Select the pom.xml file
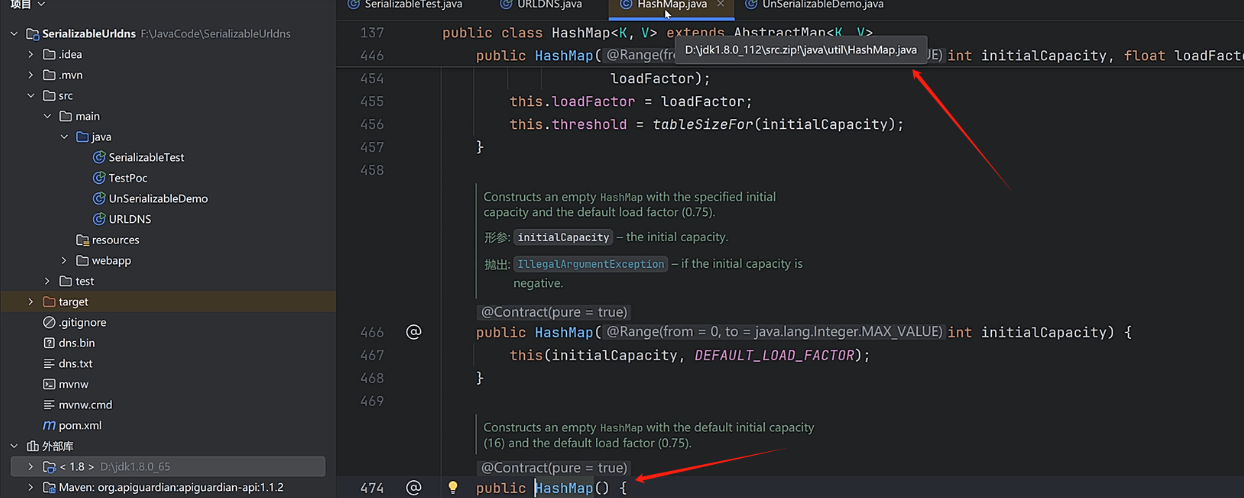The height and width of the screenshot is (498, 1244). 80,425
